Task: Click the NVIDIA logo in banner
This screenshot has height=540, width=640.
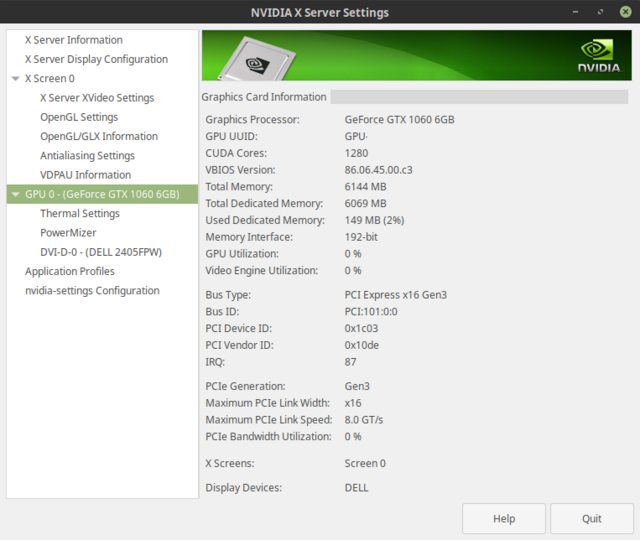Action: tap(599, 56)
